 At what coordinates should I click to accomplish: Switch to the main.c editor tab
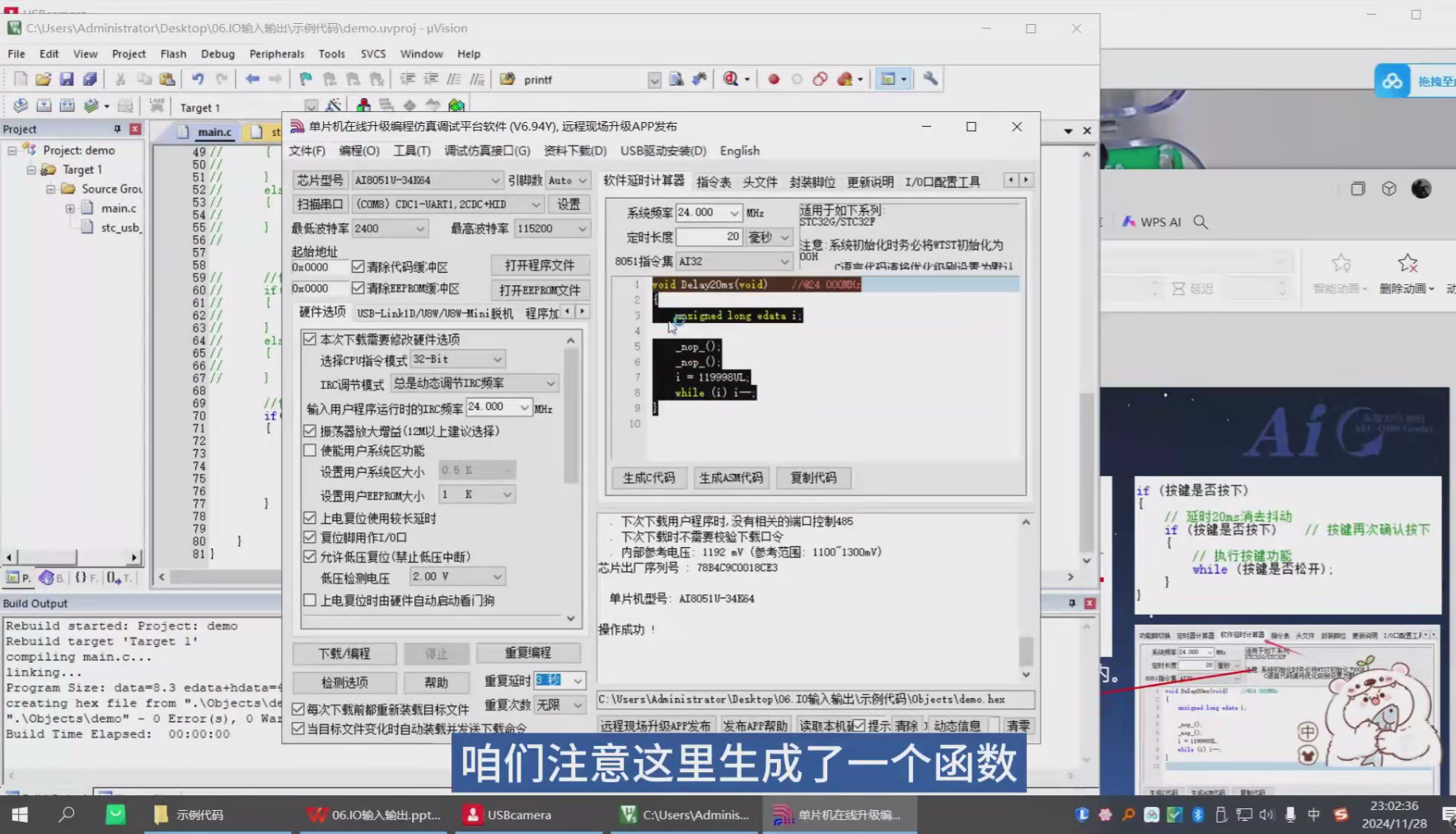tap(214, 132)
